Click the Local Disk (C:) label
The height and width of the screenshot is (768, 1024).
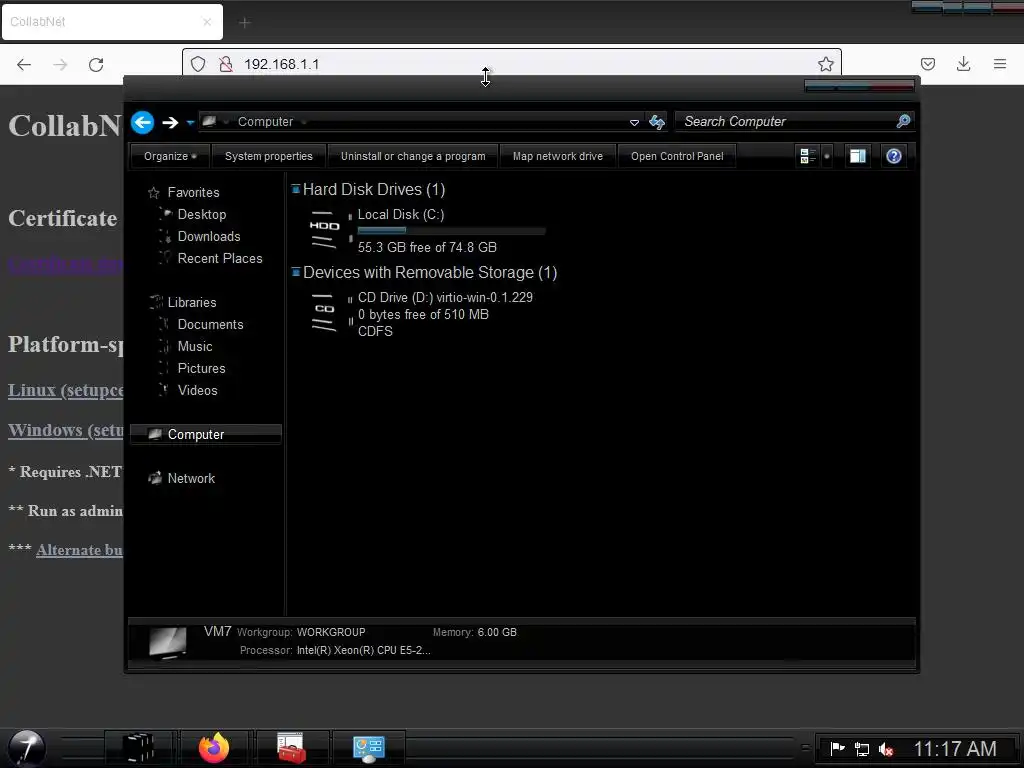[x=401, y=215]
